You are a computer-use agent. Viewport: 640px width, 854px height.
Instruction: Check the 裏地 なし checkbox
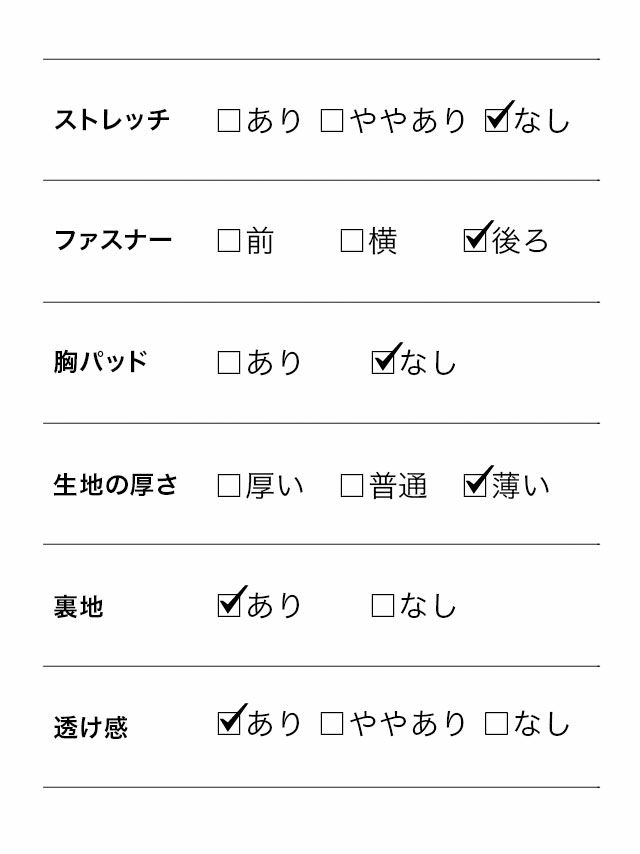coord(383,605)
